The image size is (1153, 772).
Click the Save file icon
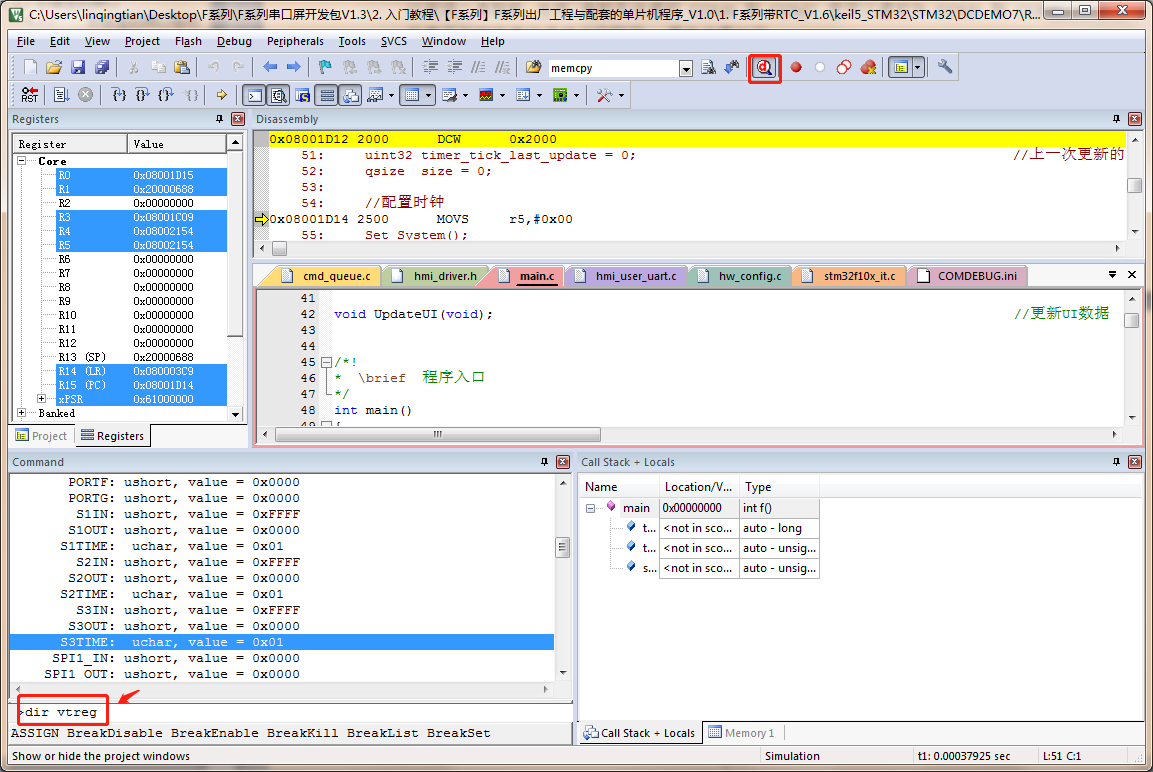coord(78,67)
